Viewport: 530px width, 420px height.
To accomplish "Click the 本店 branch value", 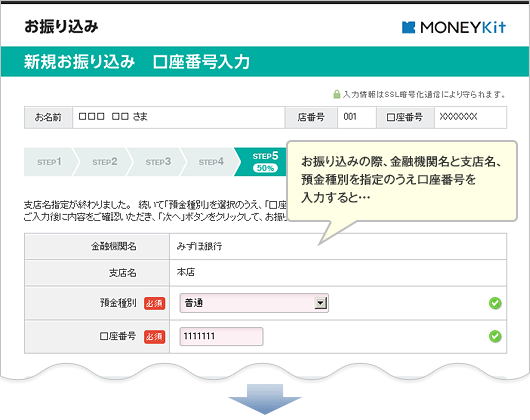I will [x=186, y=272].
